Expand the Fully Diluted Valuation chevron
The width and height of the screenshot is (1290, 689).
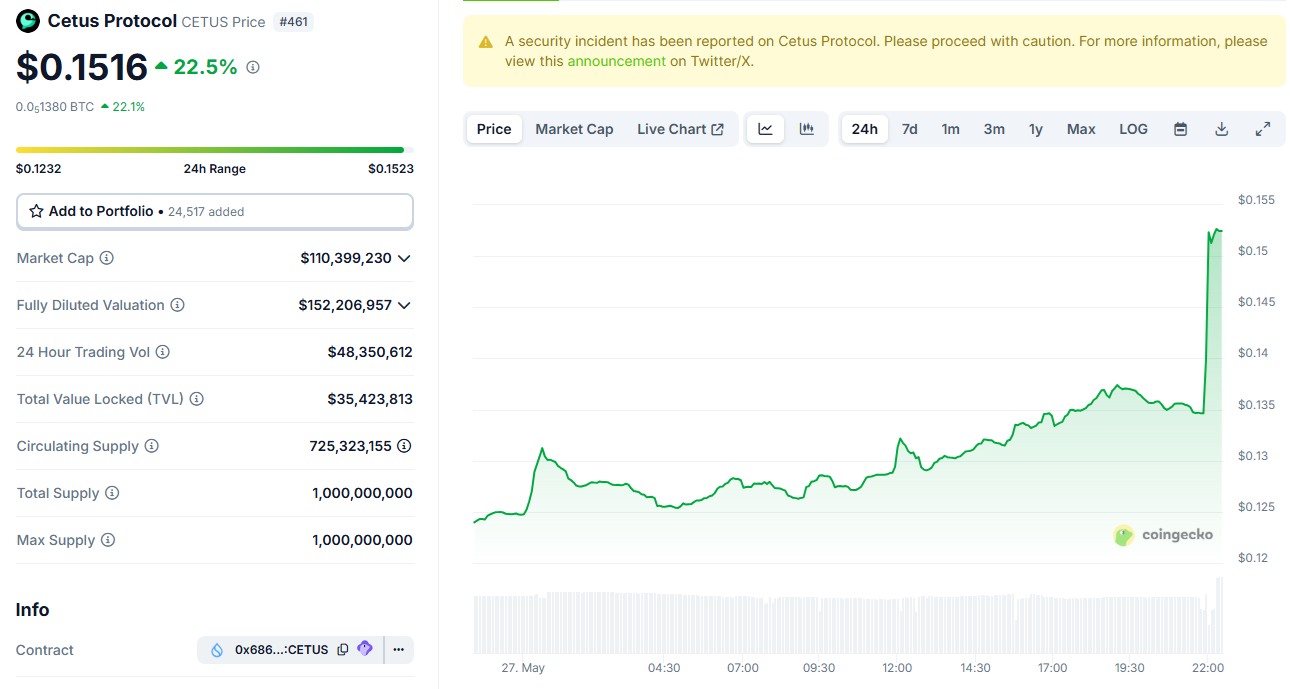pyautogui.click(x=404, y=305)
